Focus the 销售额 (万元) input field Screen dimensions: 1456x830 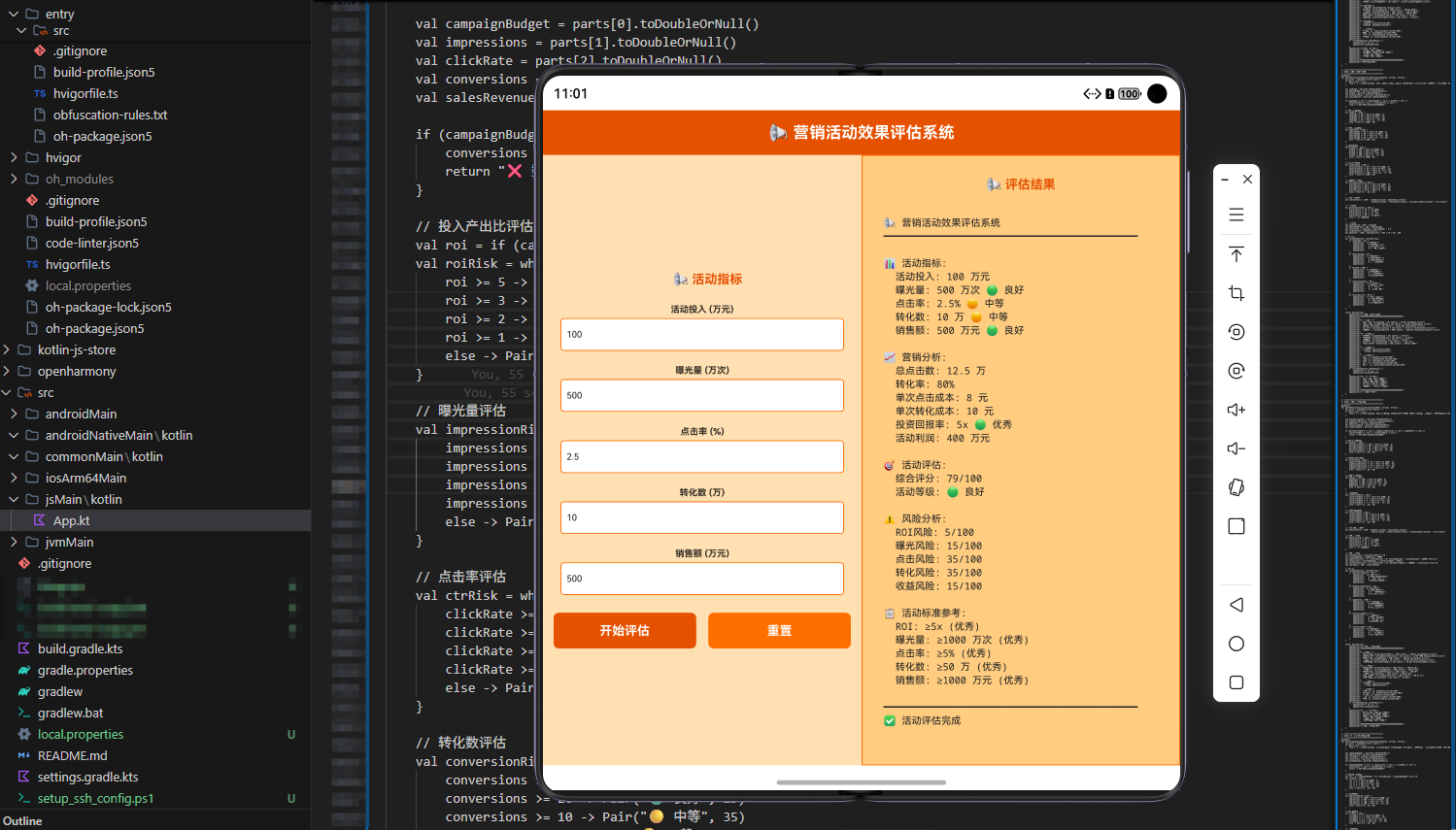[702, 579]
